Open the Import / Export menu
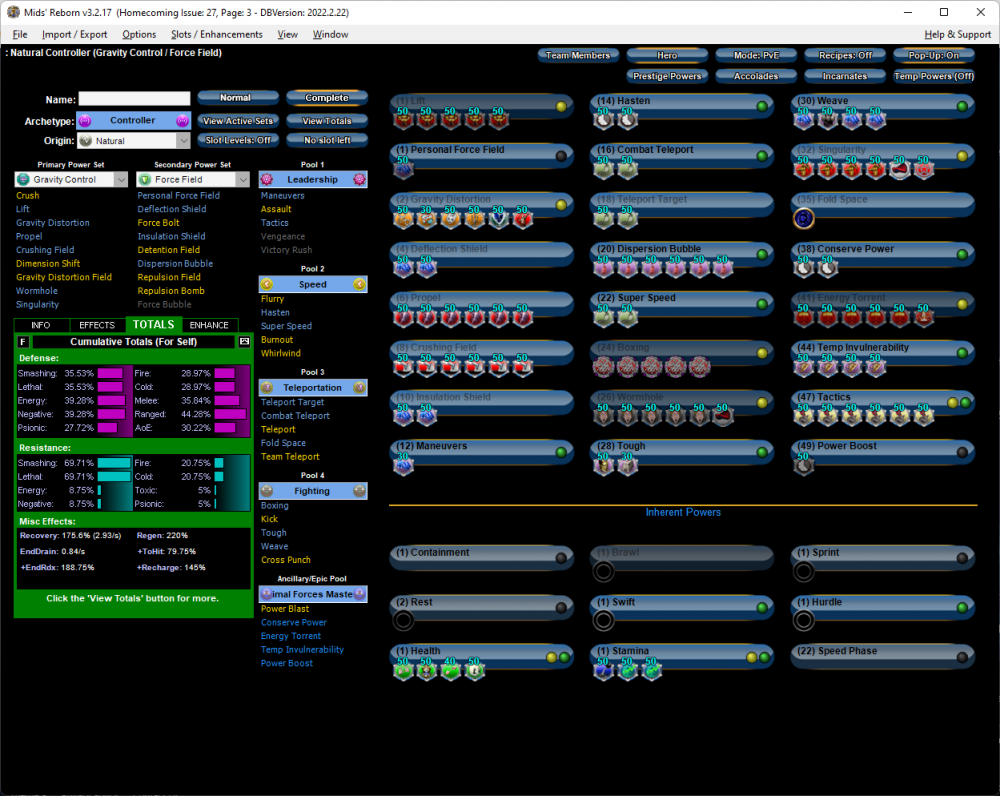Viewport: 1000px width, 796px height. click(x=74, y=34)
